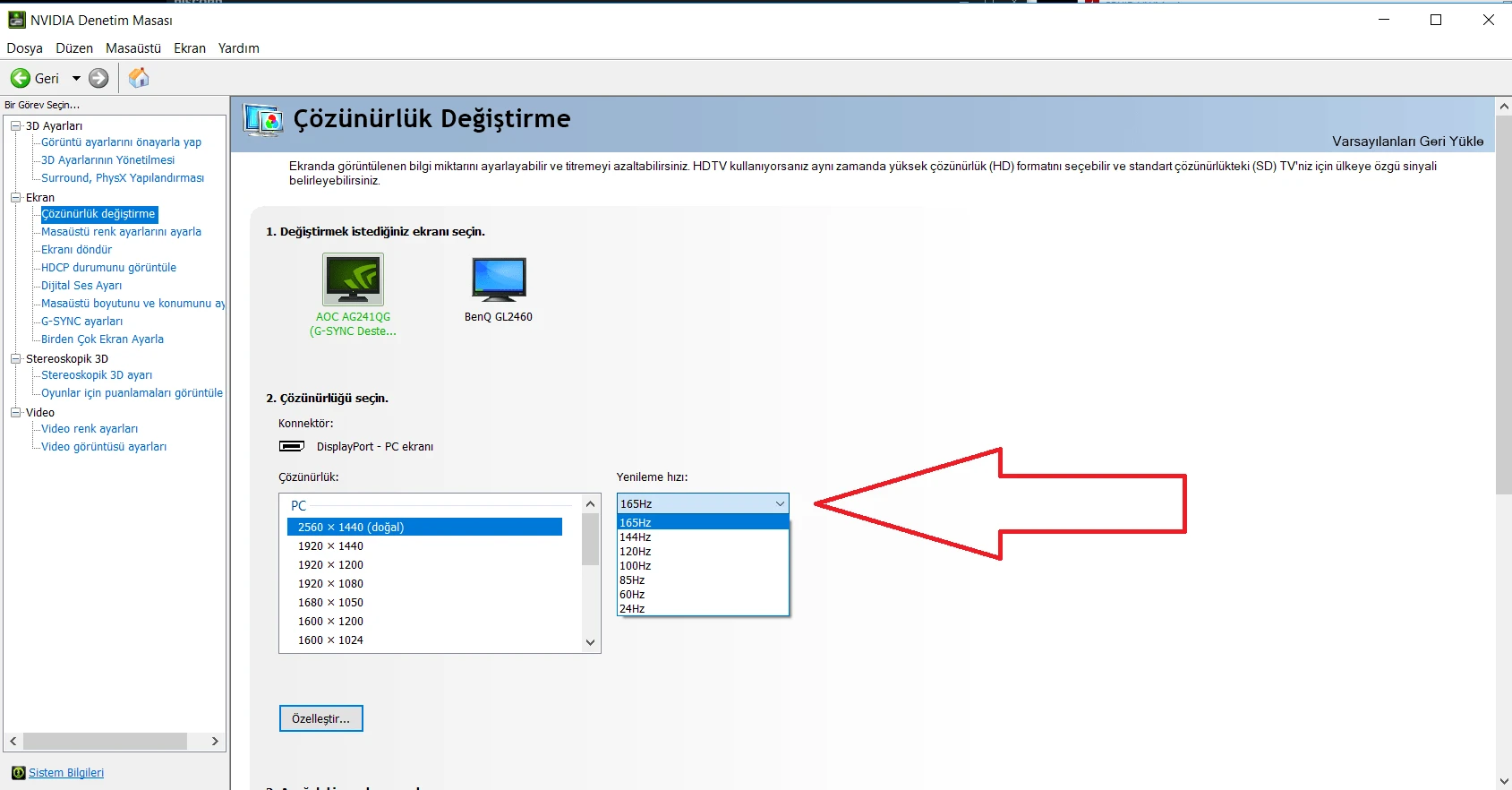The height and width of the screenshot is (790, 1512).
Task: Open Ekranı döndür page
Action: 76,250
